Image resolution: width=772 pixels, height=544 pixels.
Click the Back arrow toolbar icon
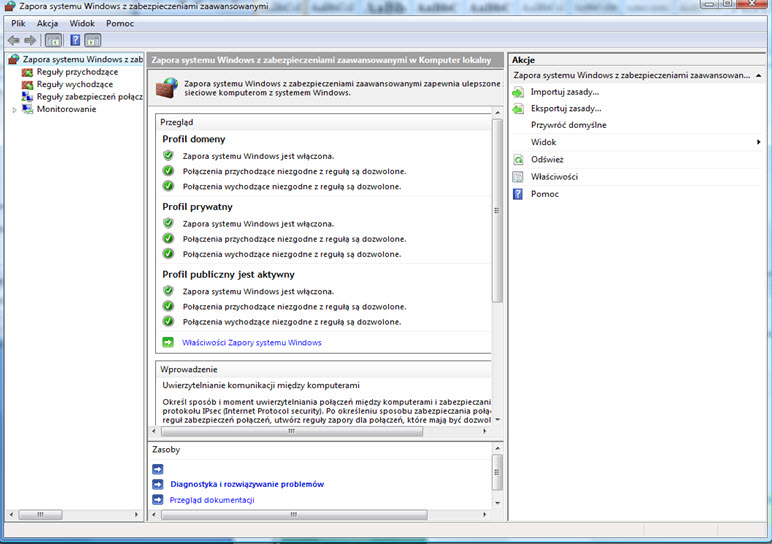tap(14, 40)
